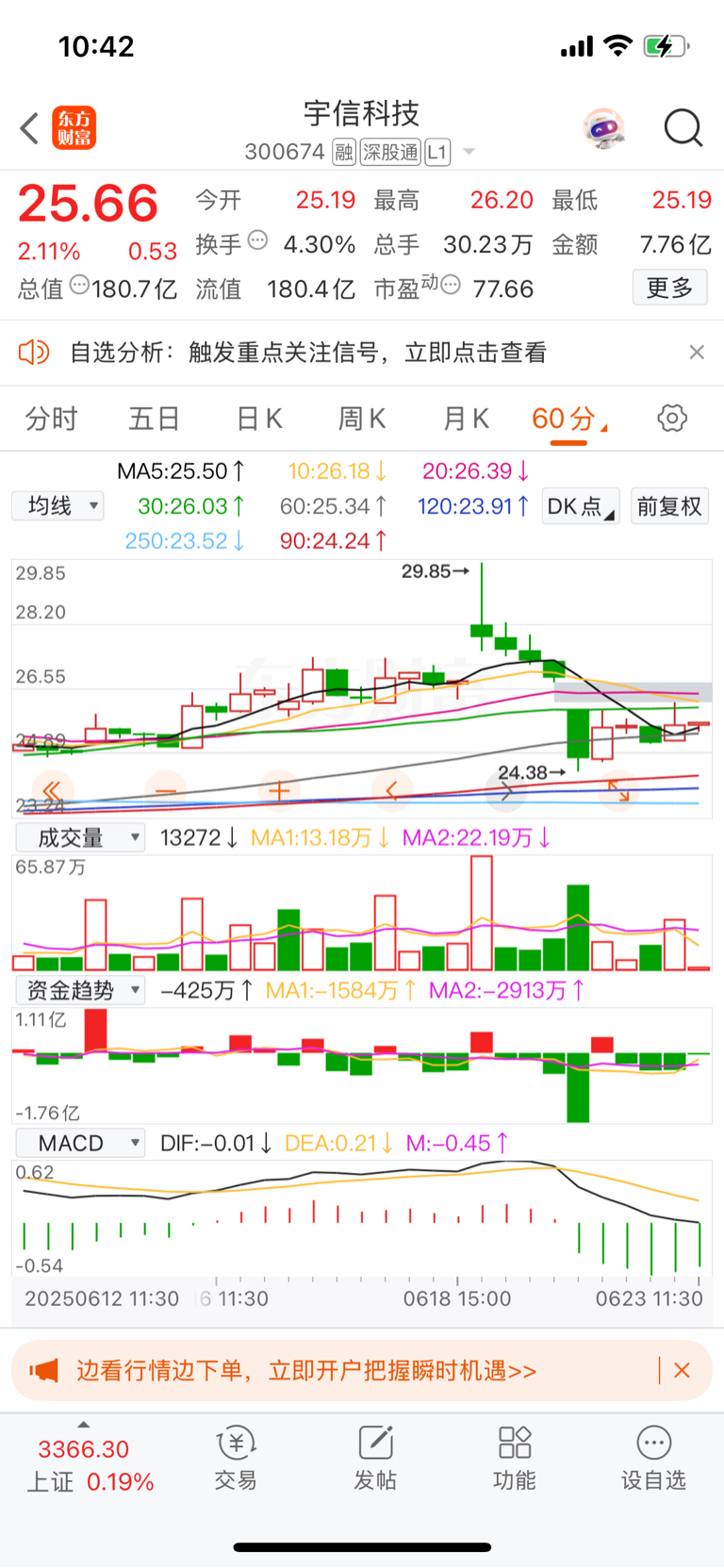Switch to 分时 tab

click(x=51, y=419)
